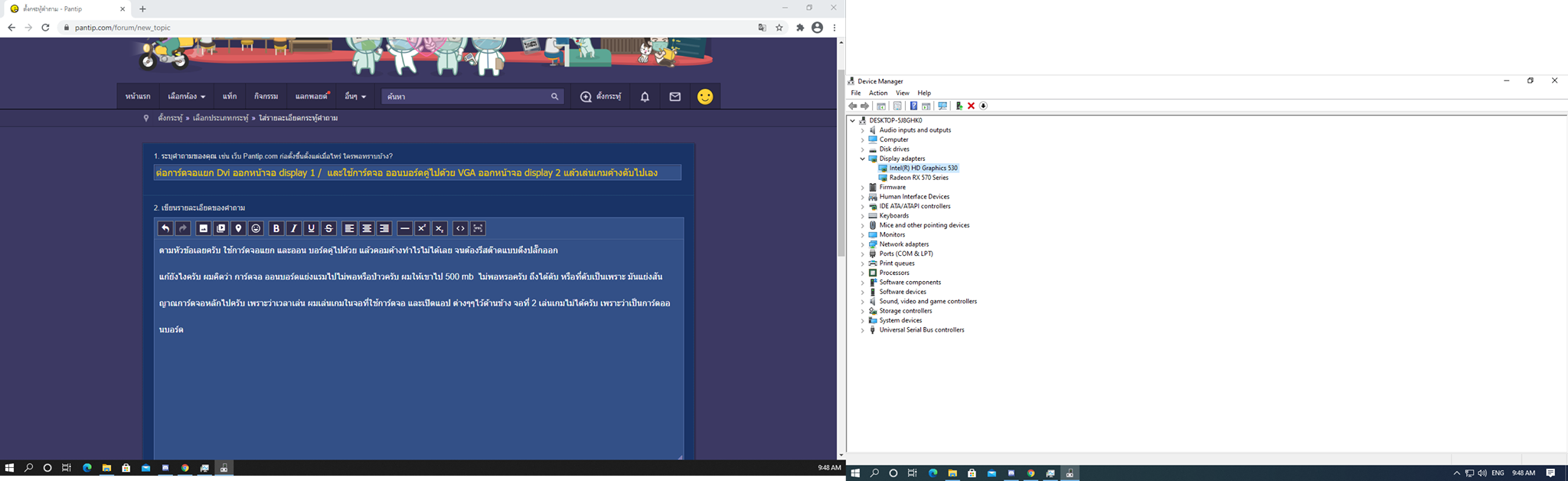Expand Universal Serial Bus controllers node
Image resolution: width=1568 pixels, height=481 pixels.
coord(862,330)
